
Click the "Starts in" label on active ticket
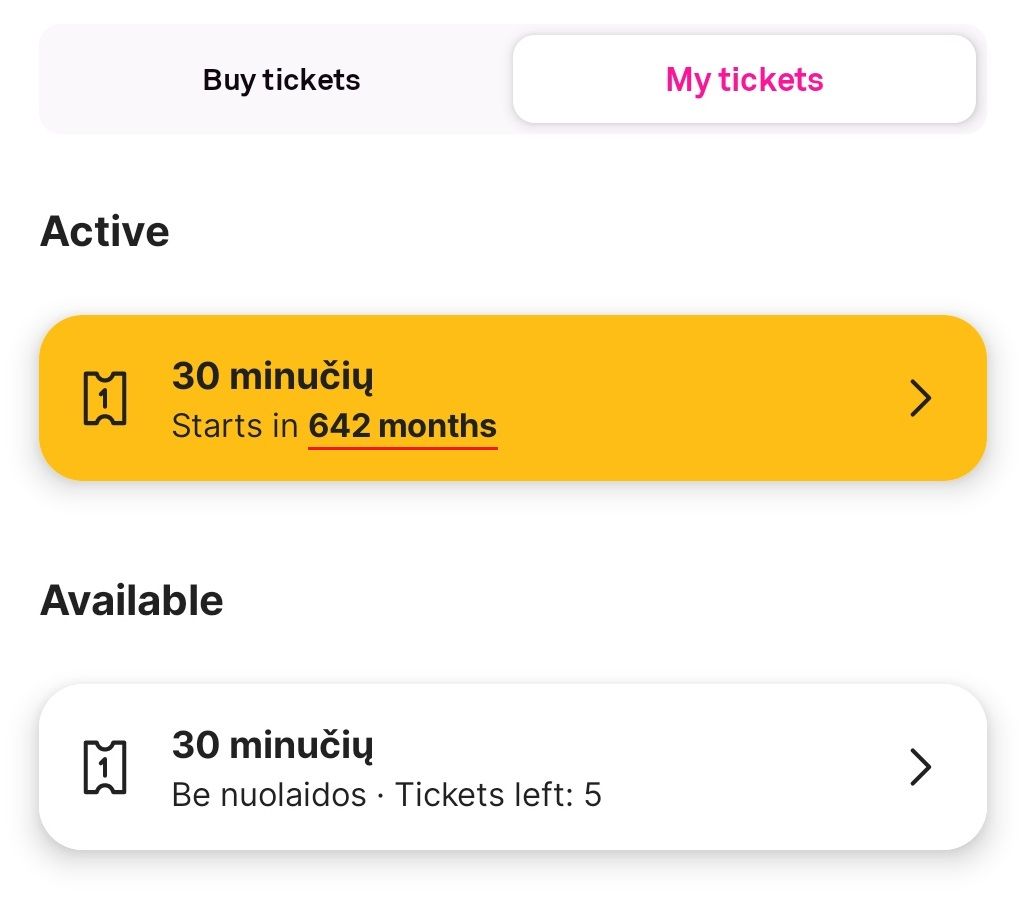coord(235,427)
